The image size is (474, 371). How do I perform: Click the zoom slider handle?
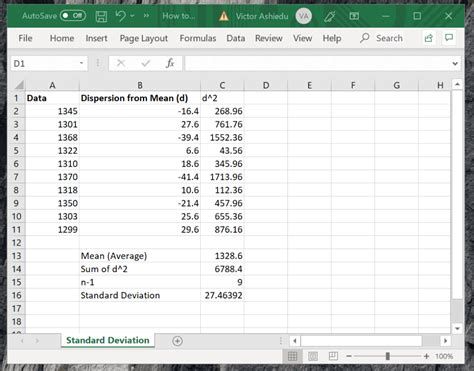coord(387,356)
